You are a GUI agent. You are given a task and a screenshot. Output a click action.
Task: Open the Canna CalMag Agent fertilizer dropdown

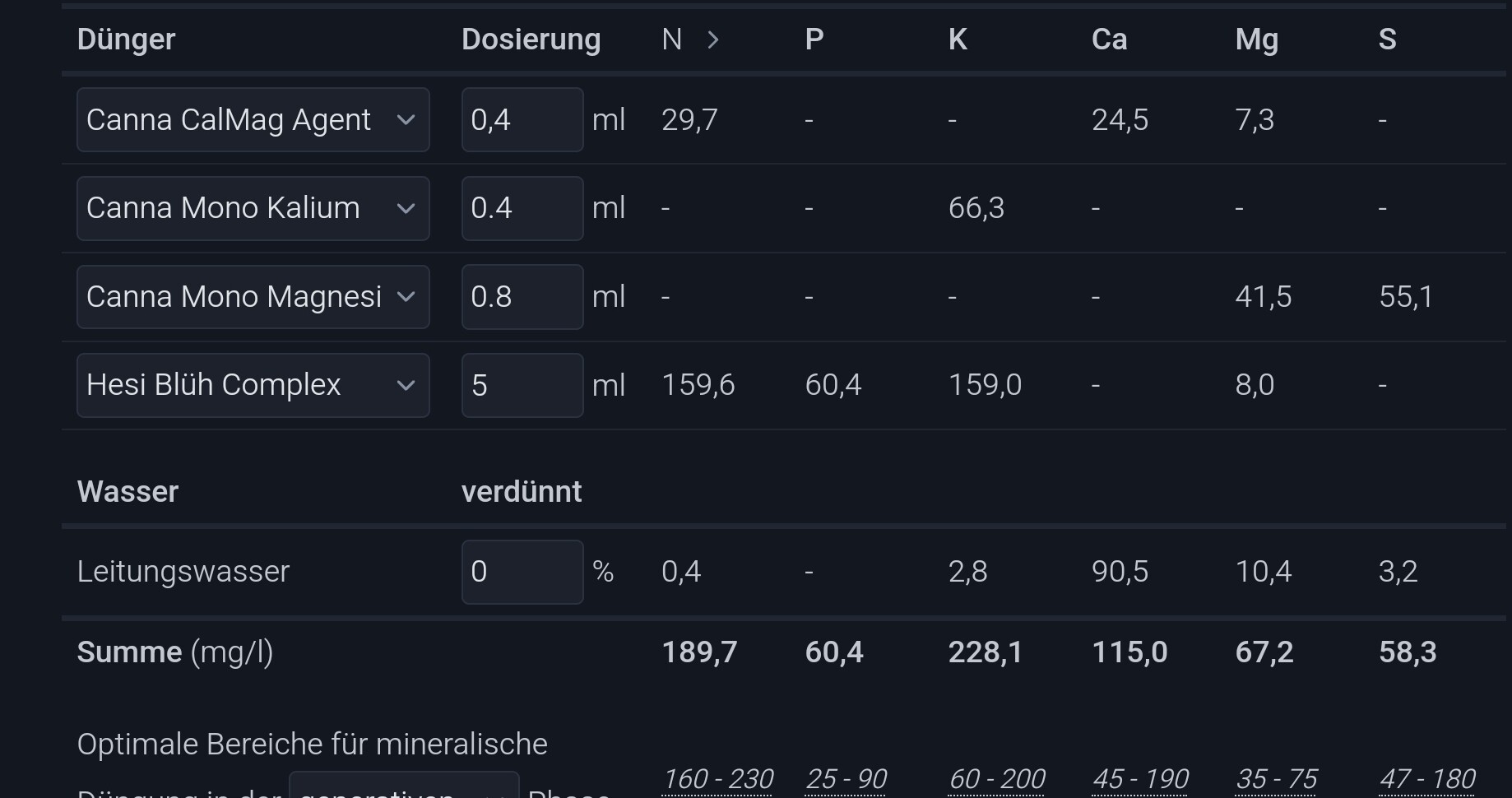click(x=253, y=120)
